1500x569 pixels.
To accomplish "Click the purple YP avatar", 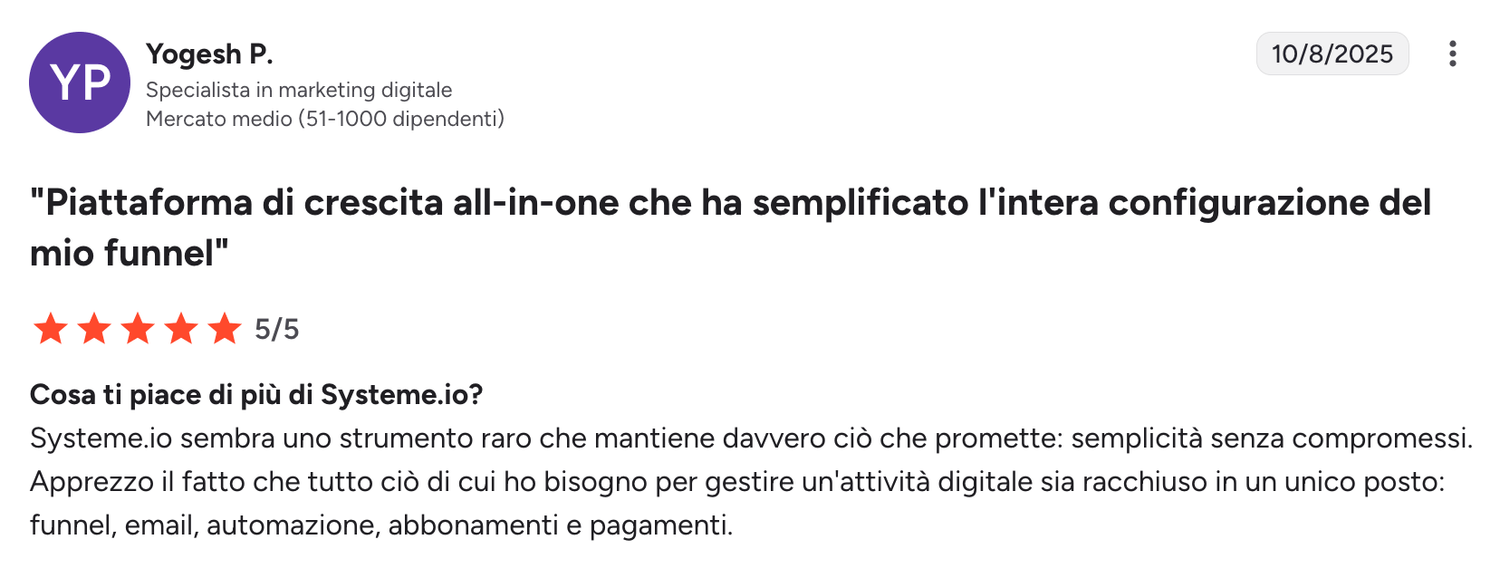I will (x=80, y=83).
